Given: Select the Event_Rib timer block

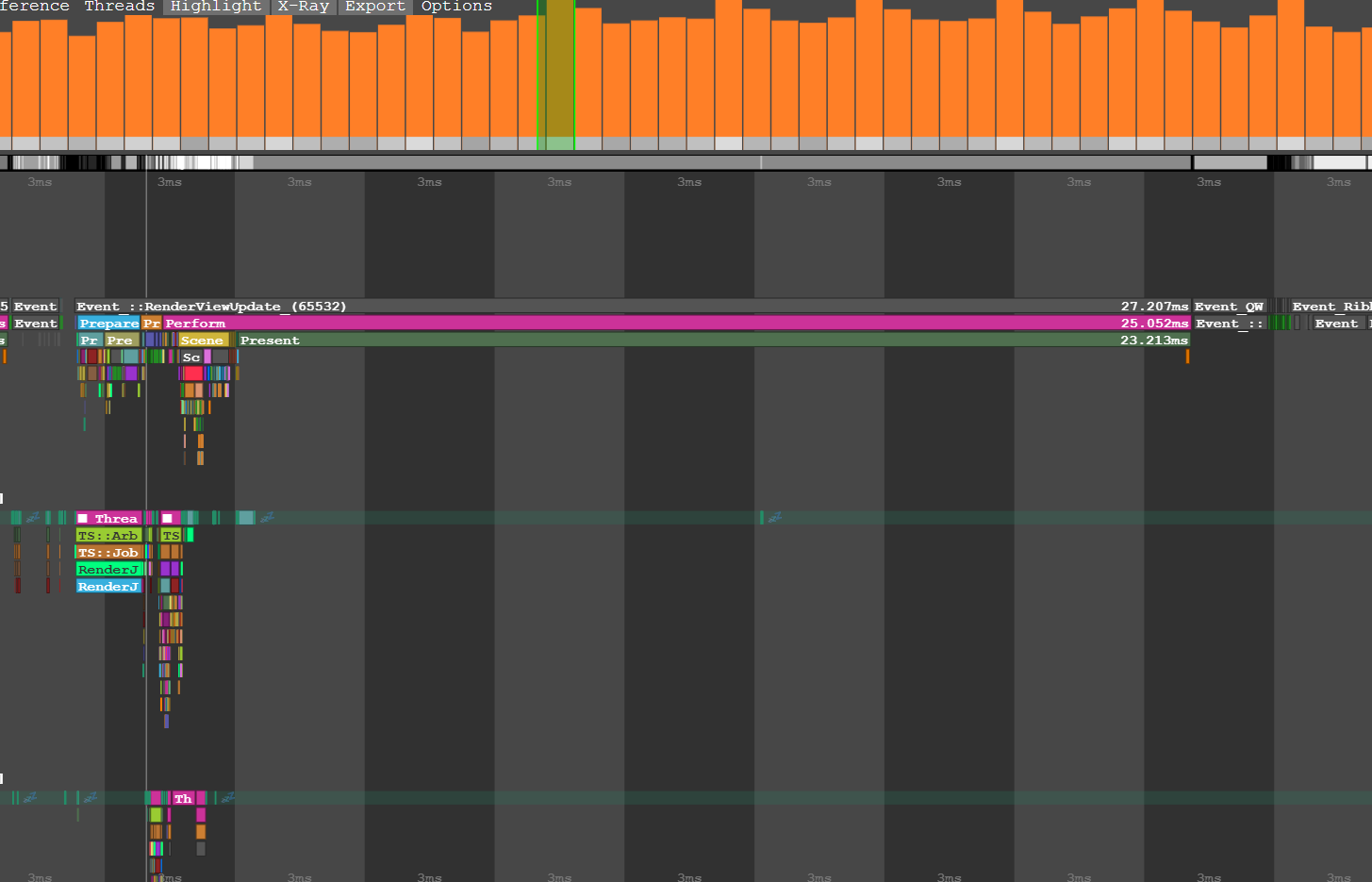Looking at the screenshot, I should [1331, 307].
